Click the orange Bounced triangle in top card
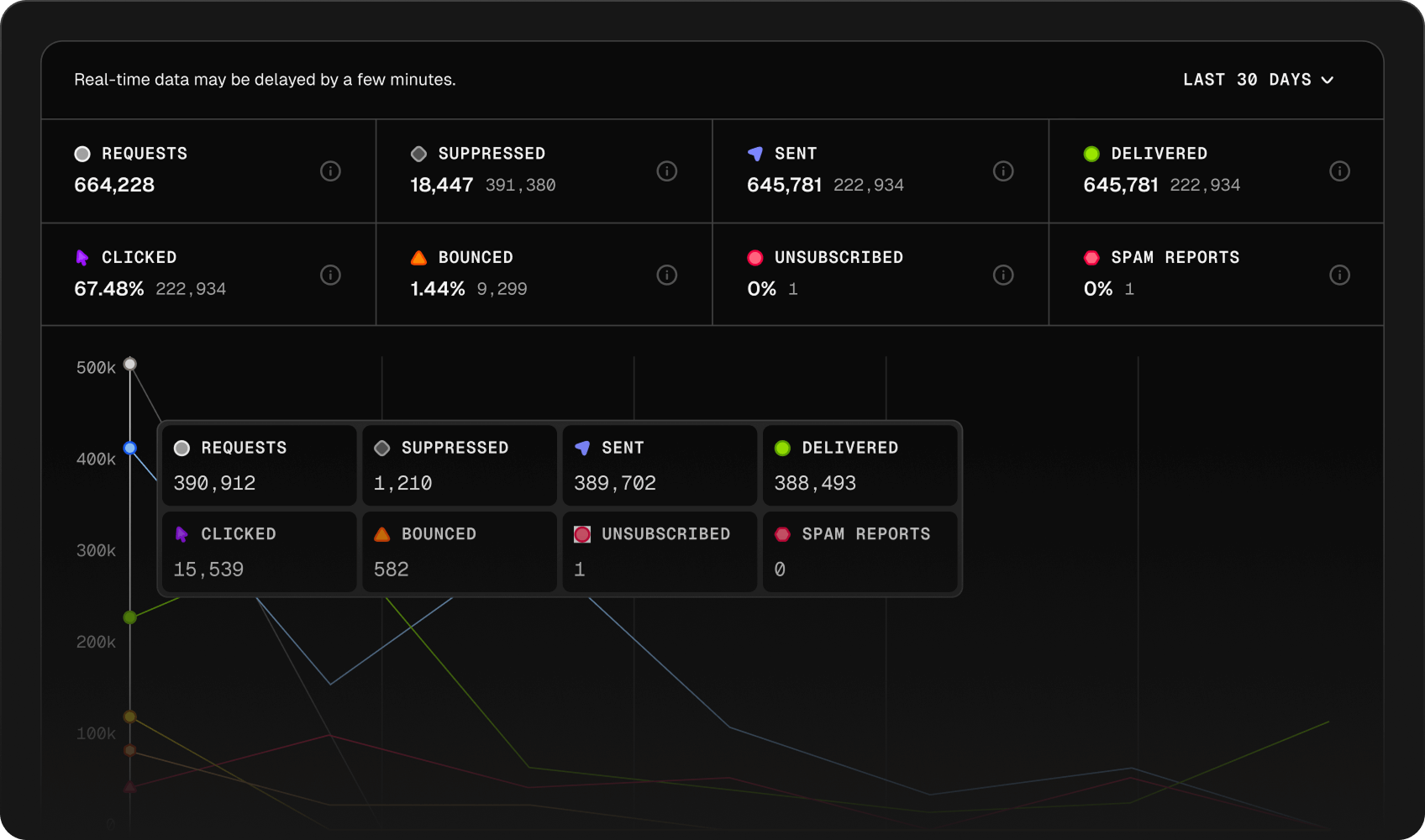Image resolution: width=1425 pixels, height=840 pixels. click(418, 258)
